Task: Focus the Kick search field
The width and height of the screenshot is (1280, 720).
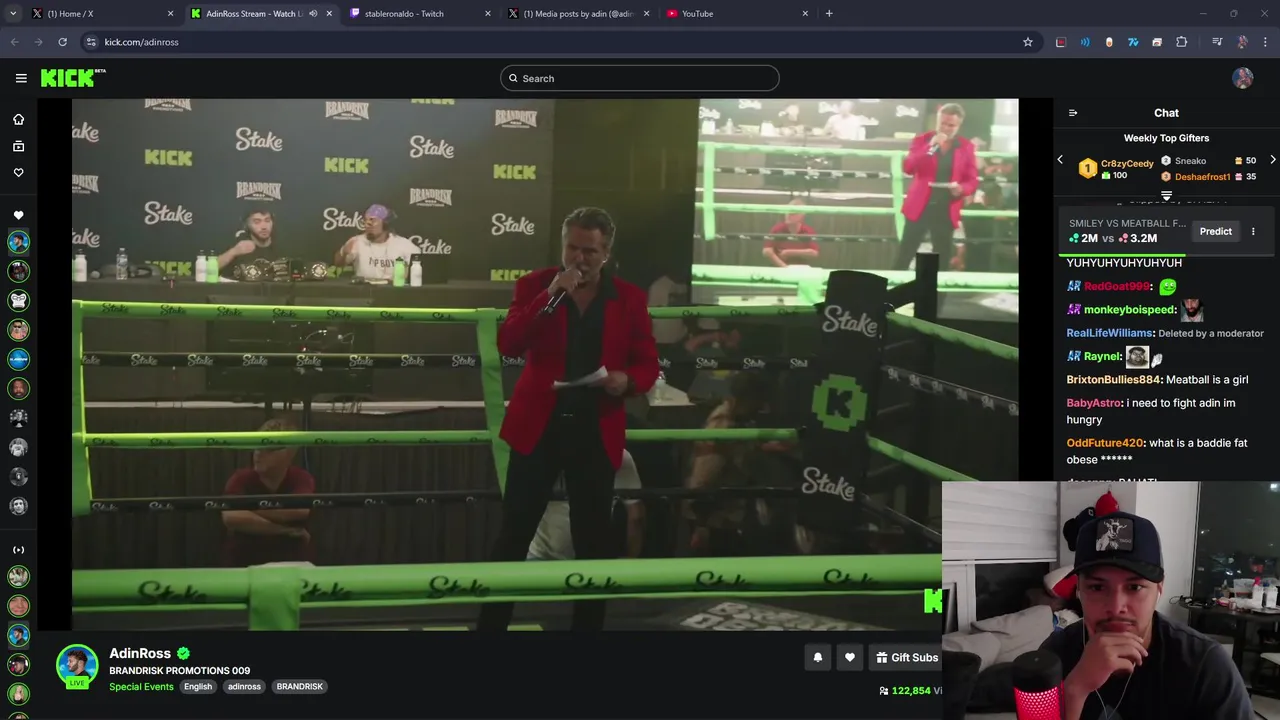Action: pyautogui.click(x=640, y=78)
